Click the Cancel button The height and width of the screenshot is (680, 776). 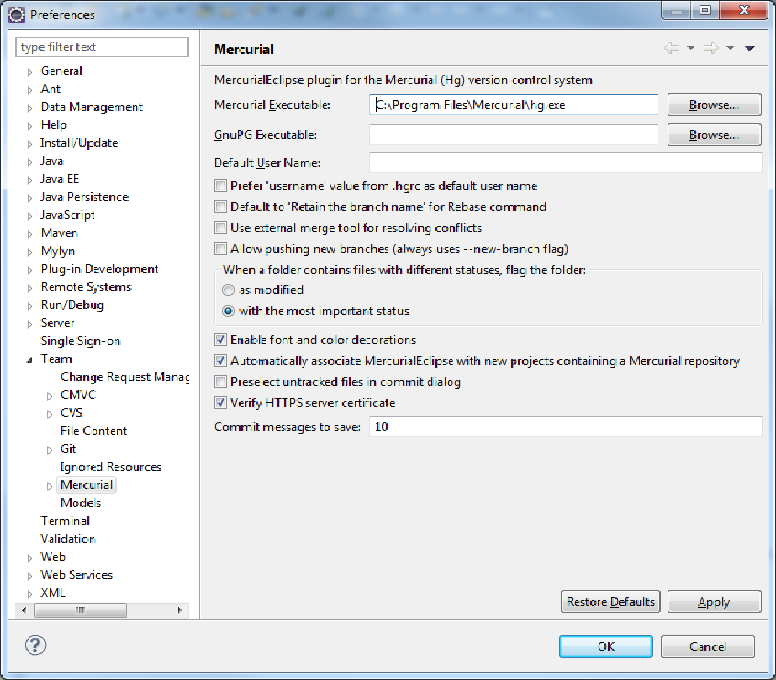708,646
